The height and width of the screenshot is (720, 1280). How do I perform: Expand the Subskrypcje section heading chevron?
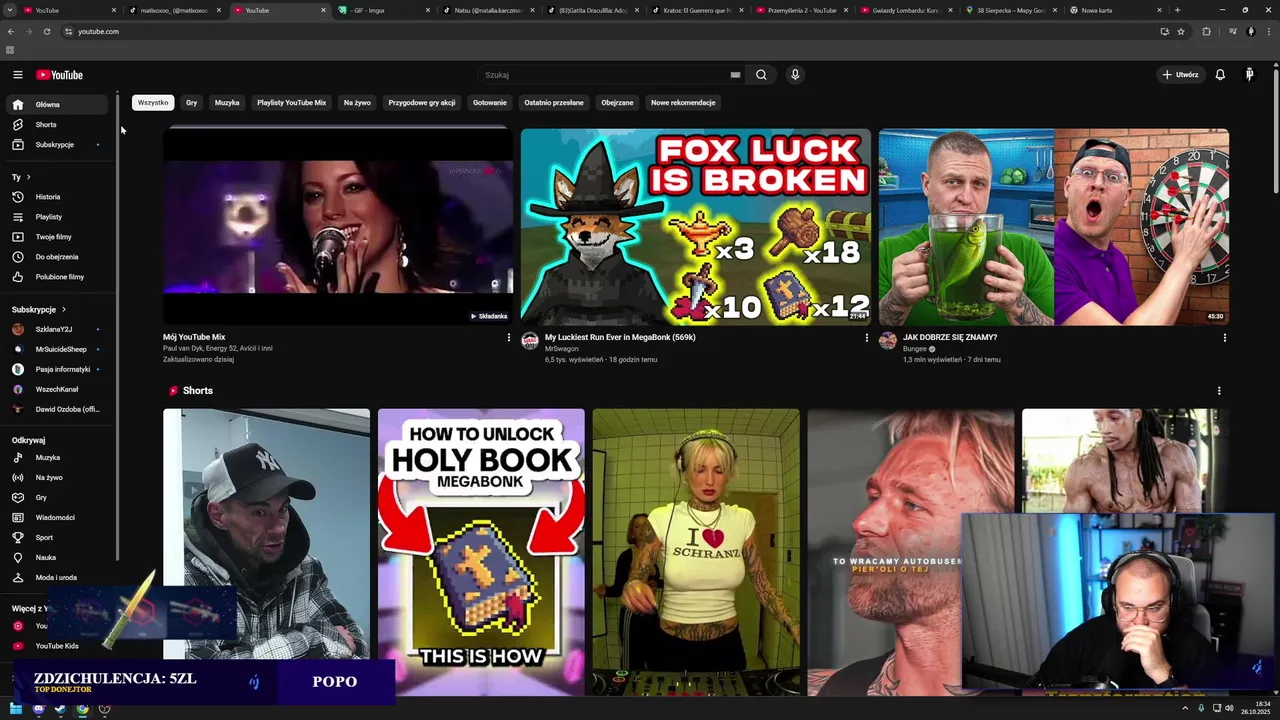[63, 310]
